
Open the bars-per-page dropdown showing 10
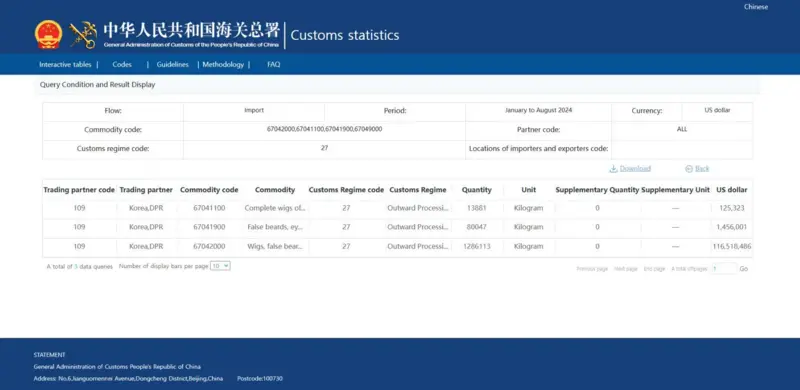[220, 266]
